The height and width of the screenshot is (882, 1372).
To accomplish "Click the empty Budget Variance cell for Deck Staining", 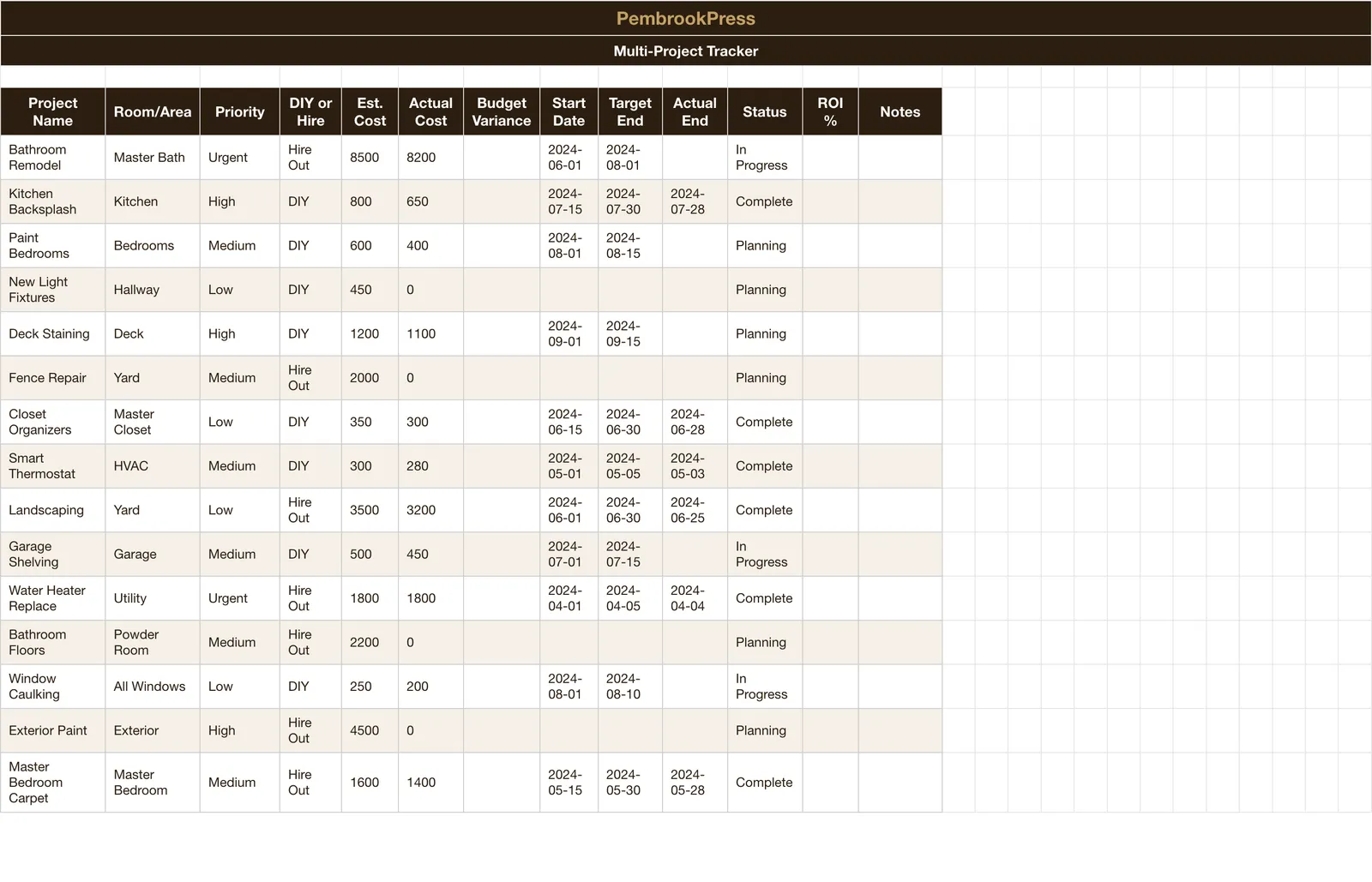I will click(x=502, y=334).
